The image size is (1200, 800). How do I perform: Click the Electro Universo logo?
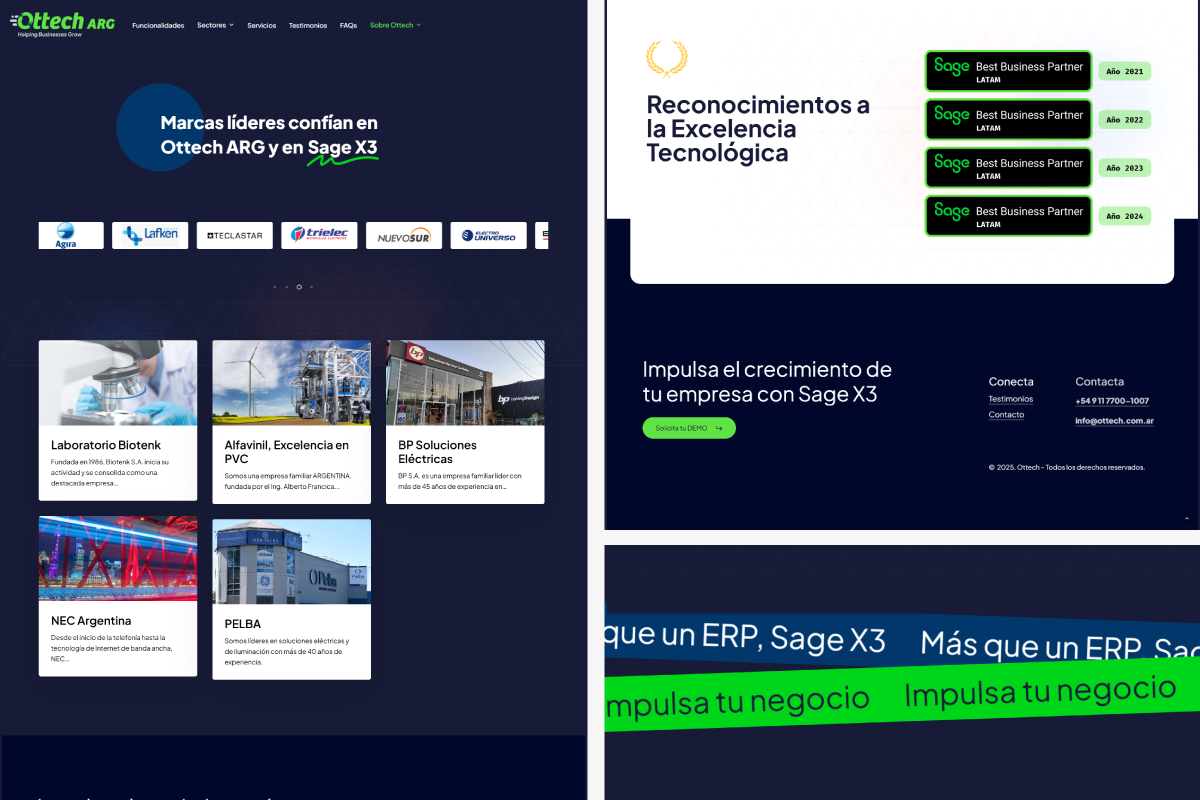click(x=488, y=236)
